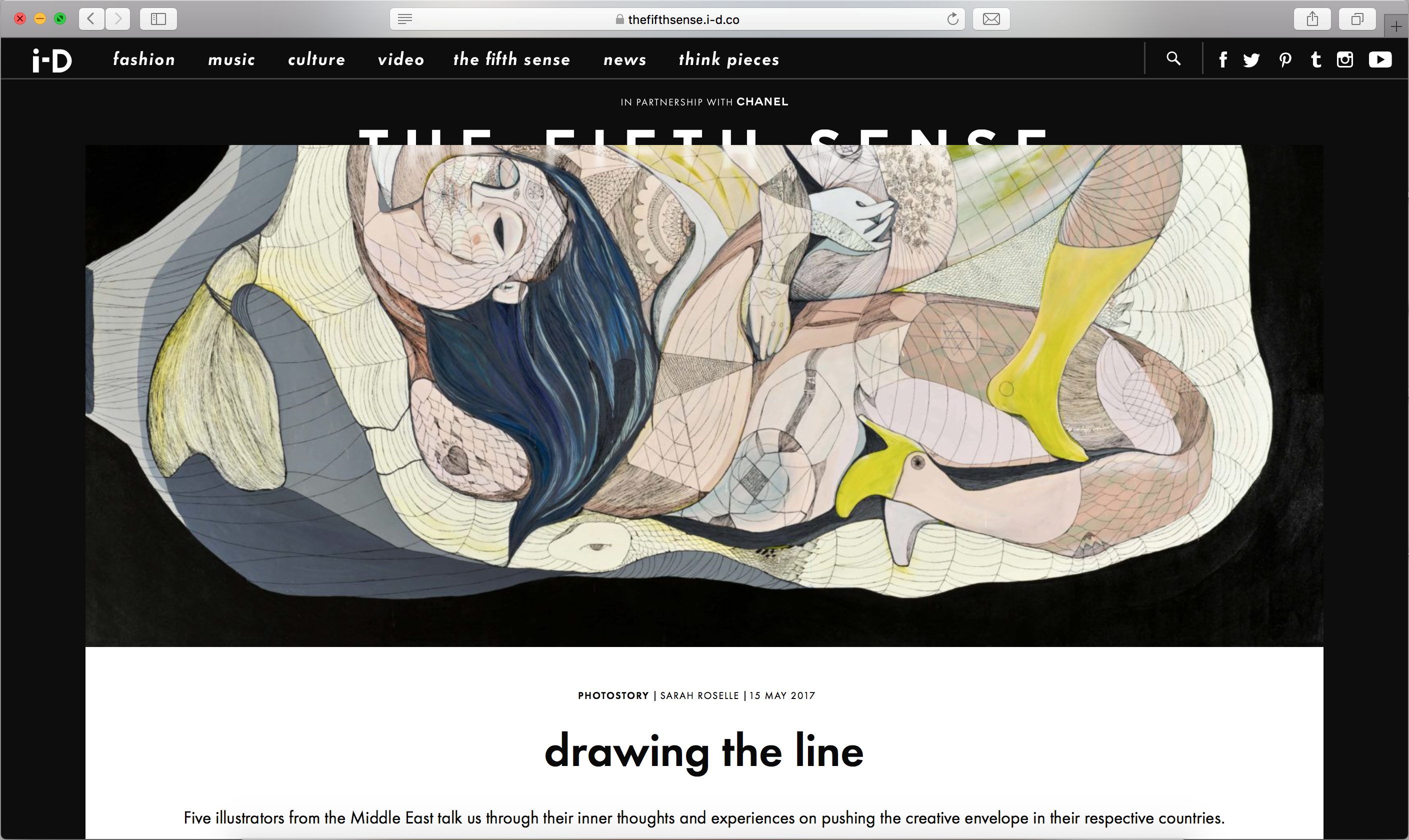Open the Instagram icon in header
Screen dimensions: 1409x840
coord(1344,59)
